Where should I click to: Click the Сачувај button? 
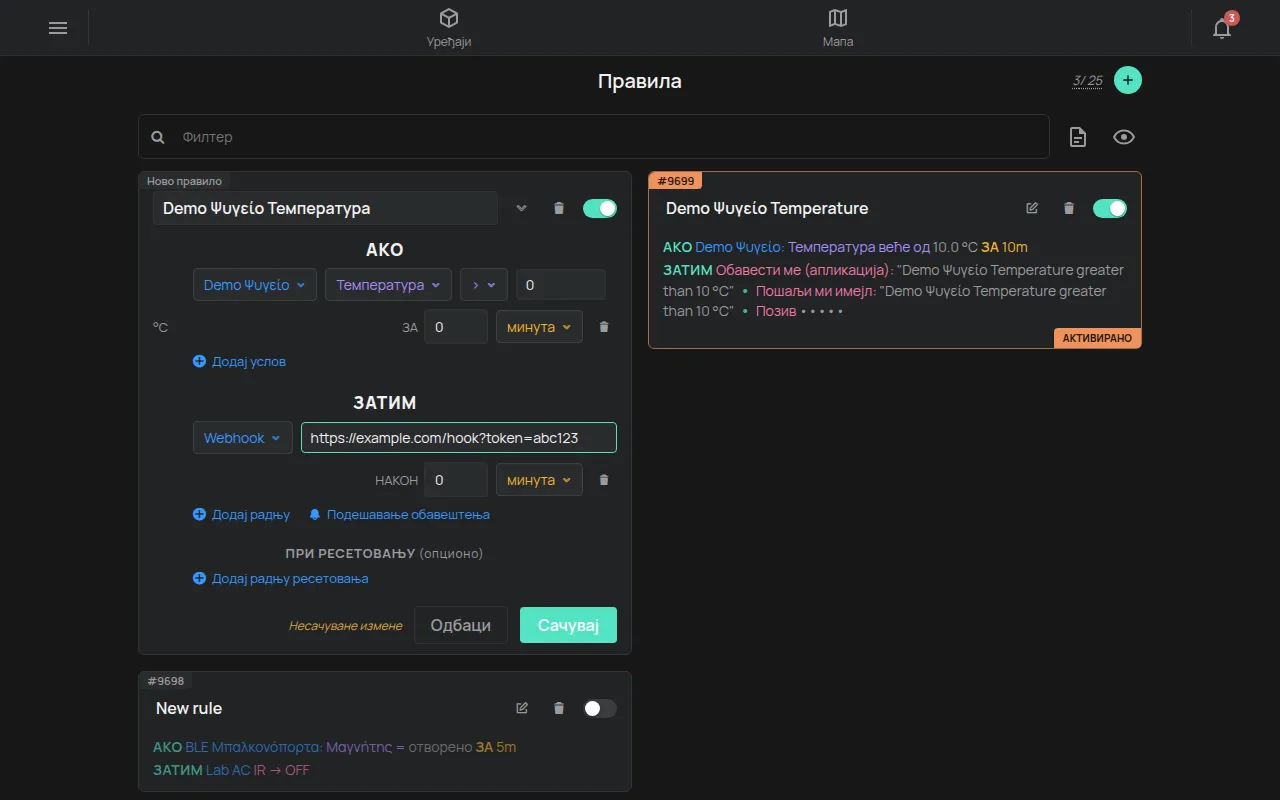(568, 625)
